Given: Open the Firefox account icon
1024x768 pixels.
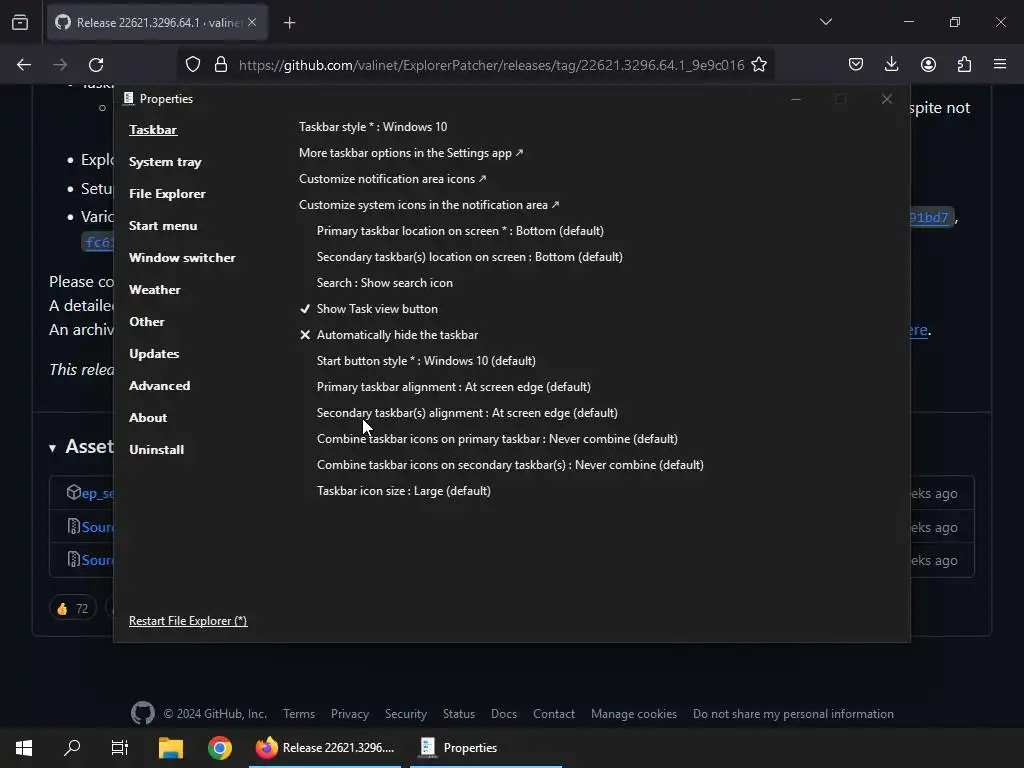Looking at the screenshot, I should (928, 64).
